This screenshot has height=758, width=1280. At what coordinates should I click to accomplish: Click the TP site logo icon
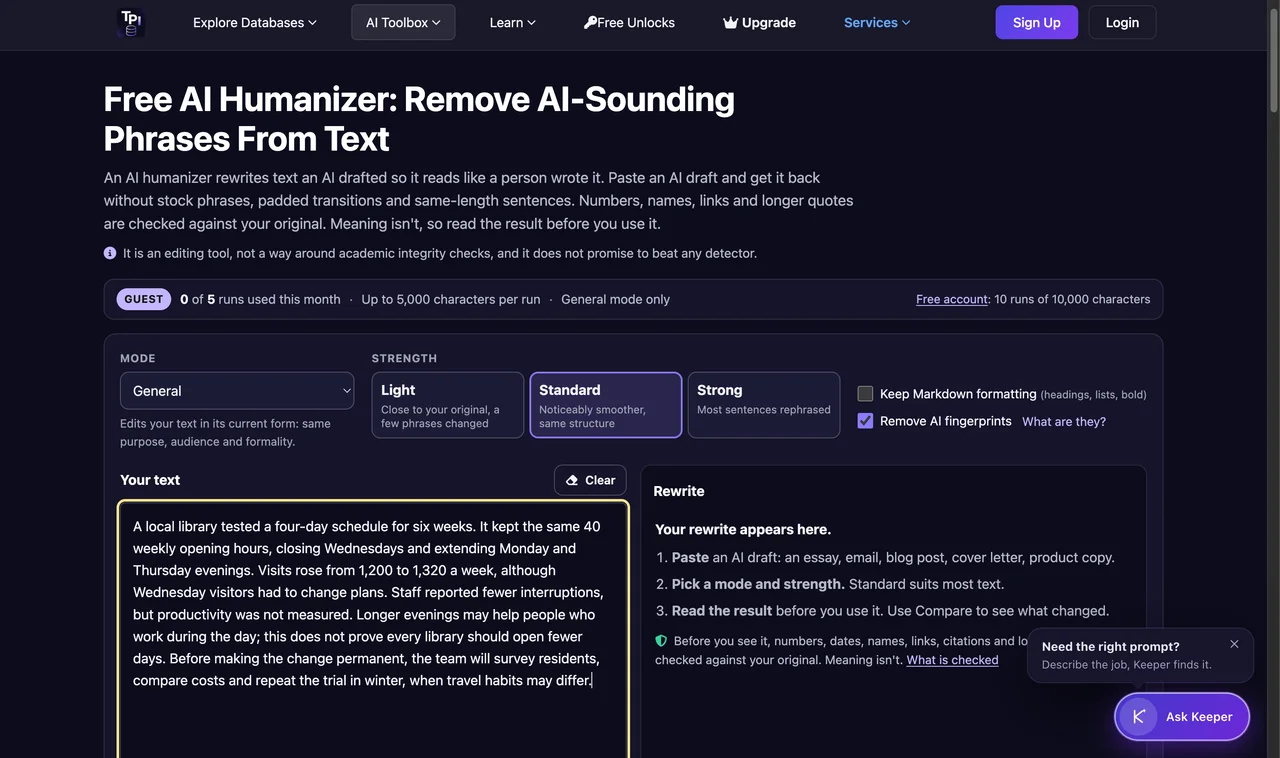coord(130,22)
